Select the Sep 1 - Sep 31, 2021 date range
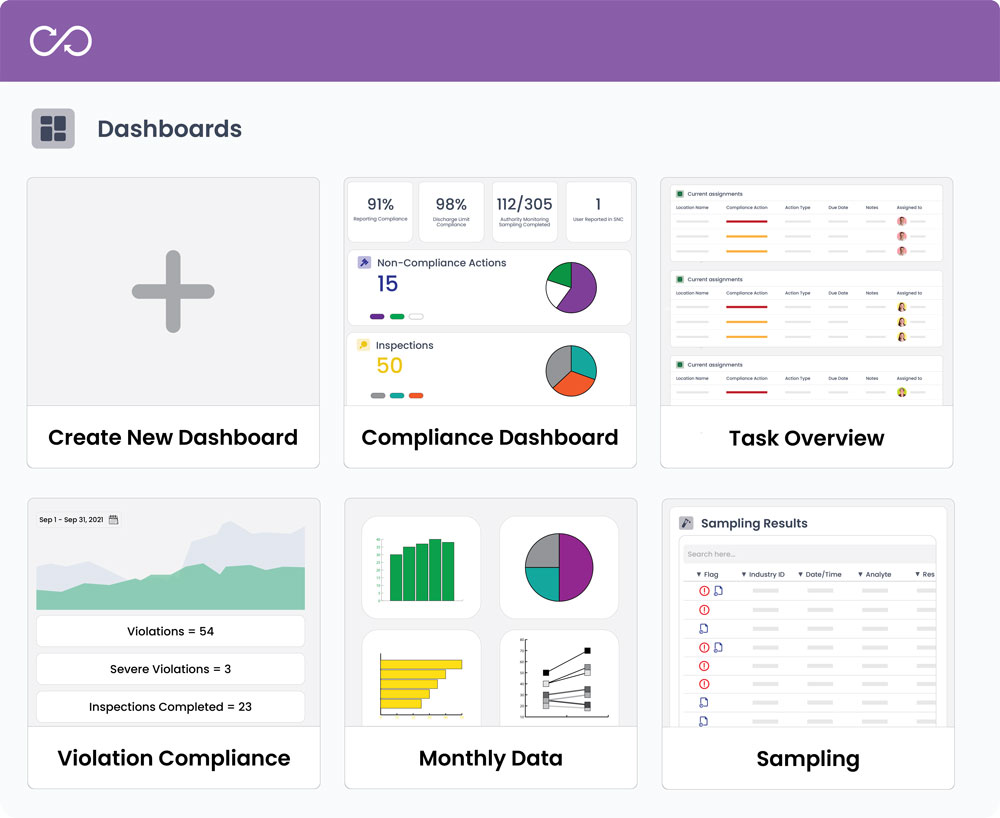 (x=71, y=520)
